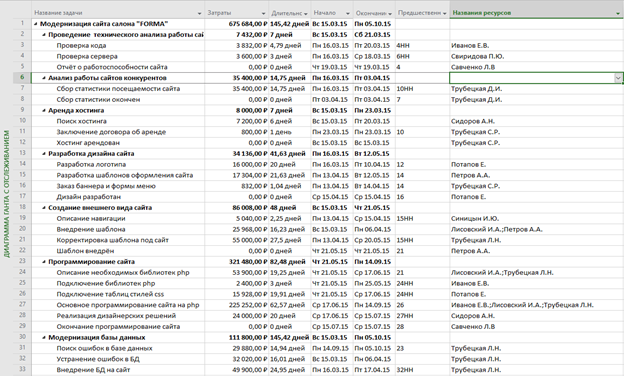Select task Окончание программирование сайта
Image resolution: width=624 pixels, height=376 pixels.
(118, 327)
